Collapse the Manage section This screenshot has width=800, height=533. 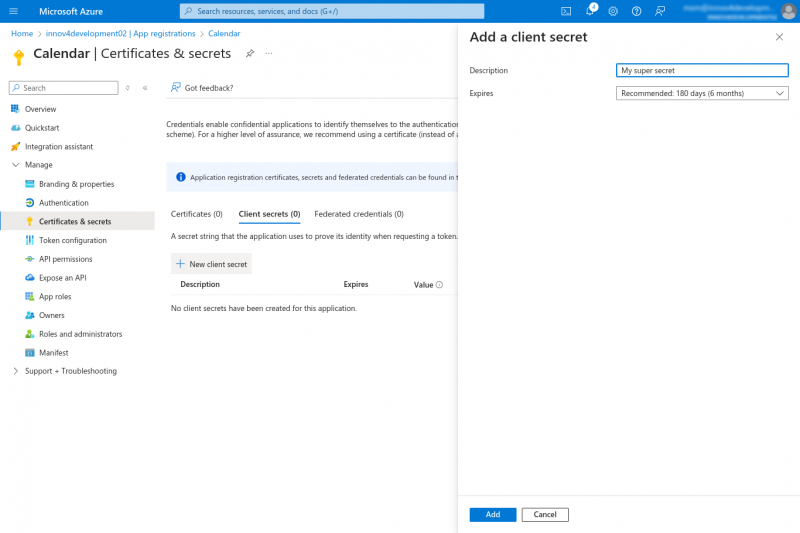click(15, 165)
